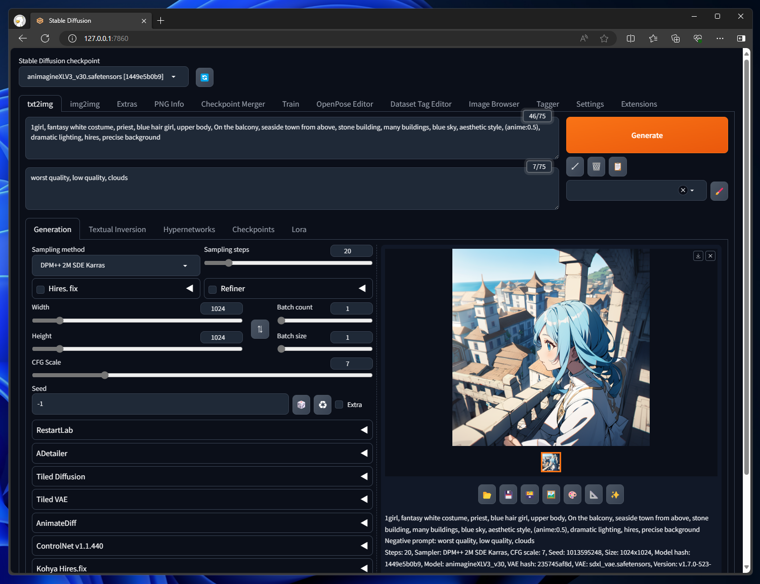Open a new browser tab
This screenshot has height=584, width=760.
[160, 20]
